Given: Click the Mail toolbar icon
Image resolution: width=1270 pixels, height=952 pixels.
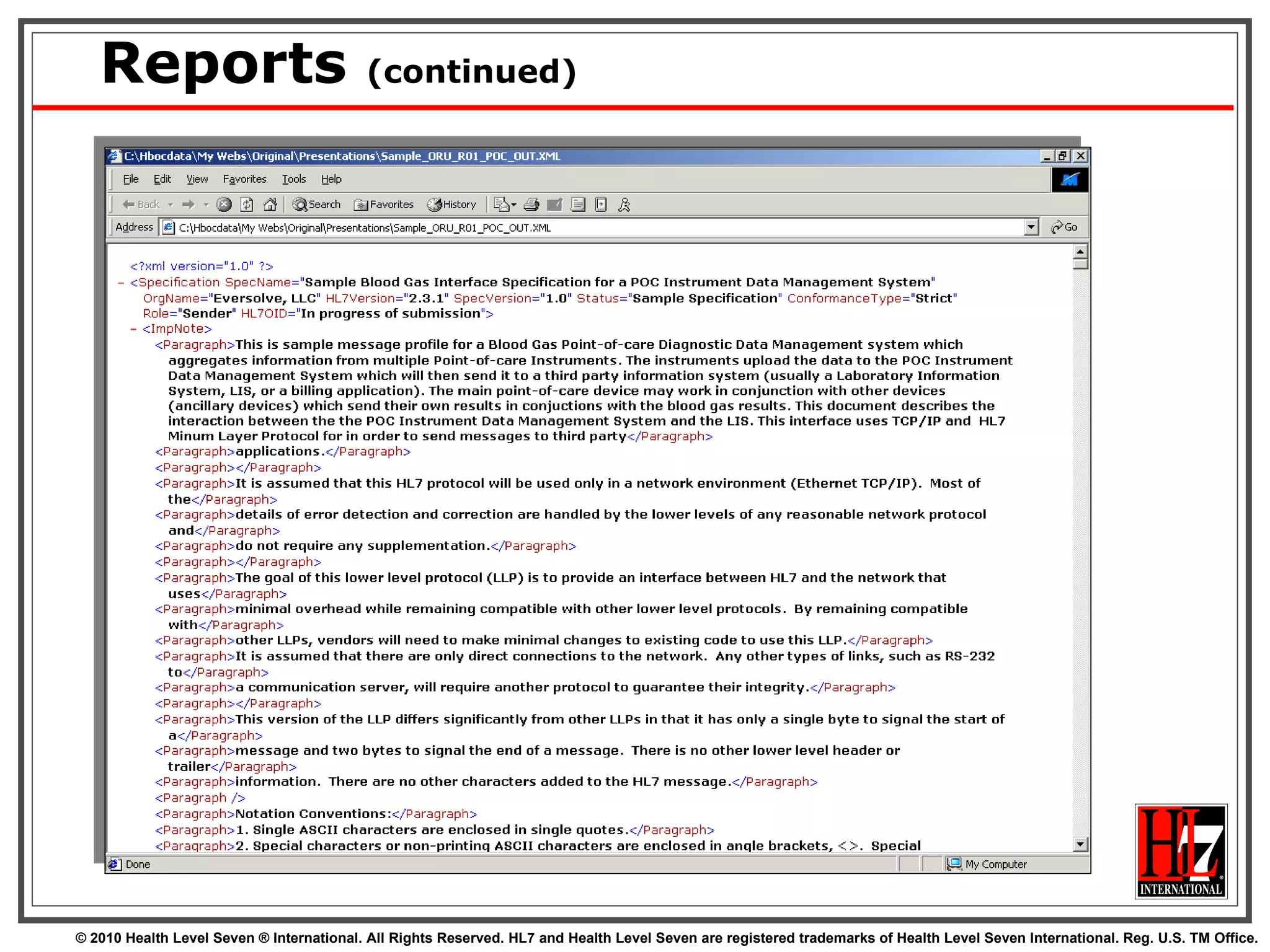Looking at the screenshot, I should tap(501, 204).
